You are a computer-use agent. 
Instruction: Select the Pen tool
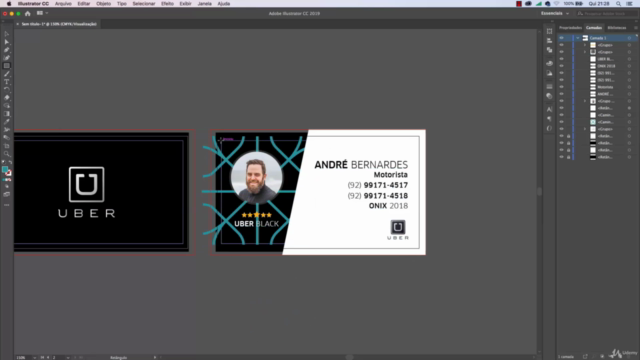tap(7, 50)
